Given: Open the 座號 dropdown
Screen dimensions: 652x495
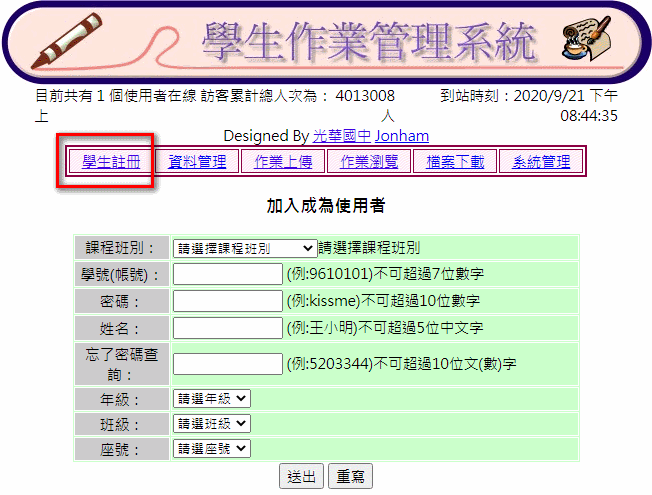Looking at the screenshot, I should 211,449.
